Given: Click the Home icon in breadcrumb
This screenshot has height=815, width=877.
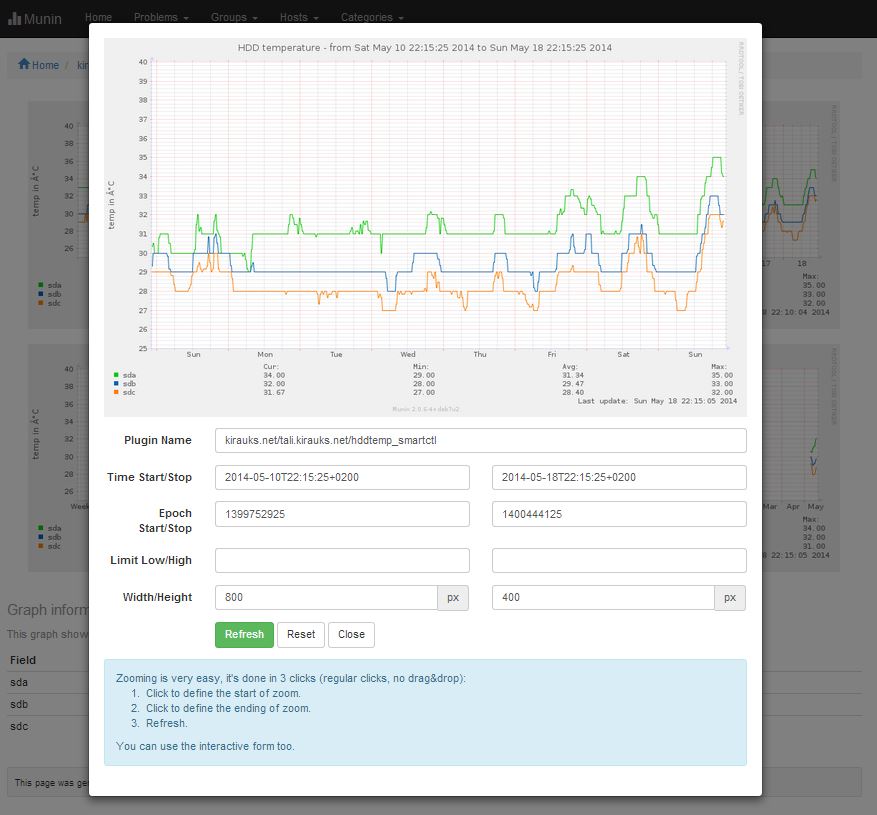Looking at the screenshot, I should (23, 65).
